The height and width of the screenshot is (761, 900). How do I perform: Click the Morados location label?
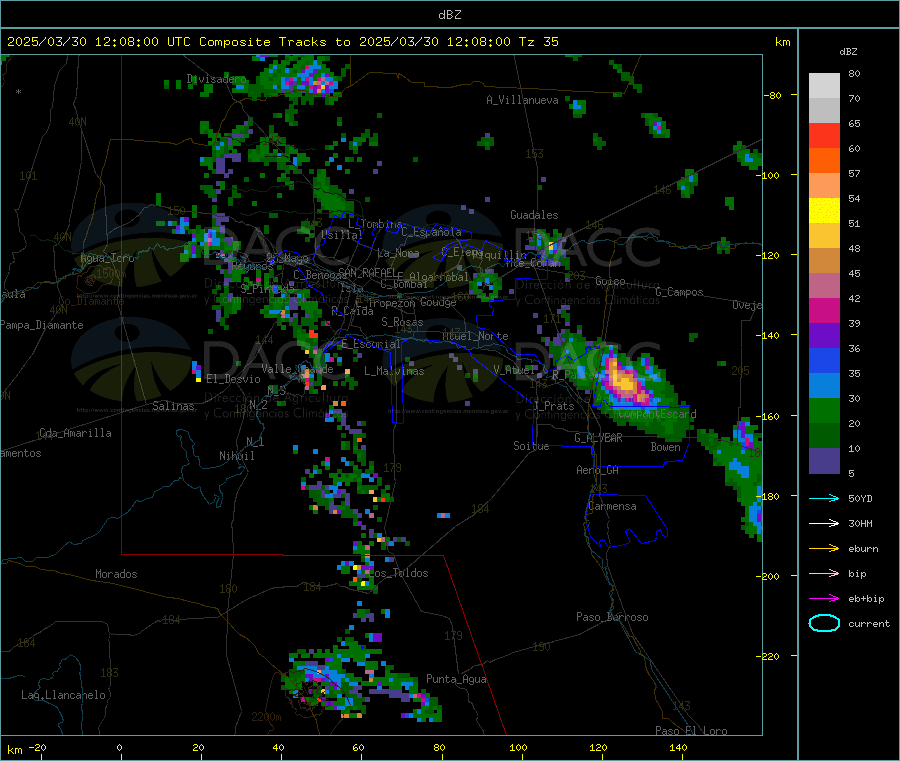pyautogui.click(x=116, y=574)
